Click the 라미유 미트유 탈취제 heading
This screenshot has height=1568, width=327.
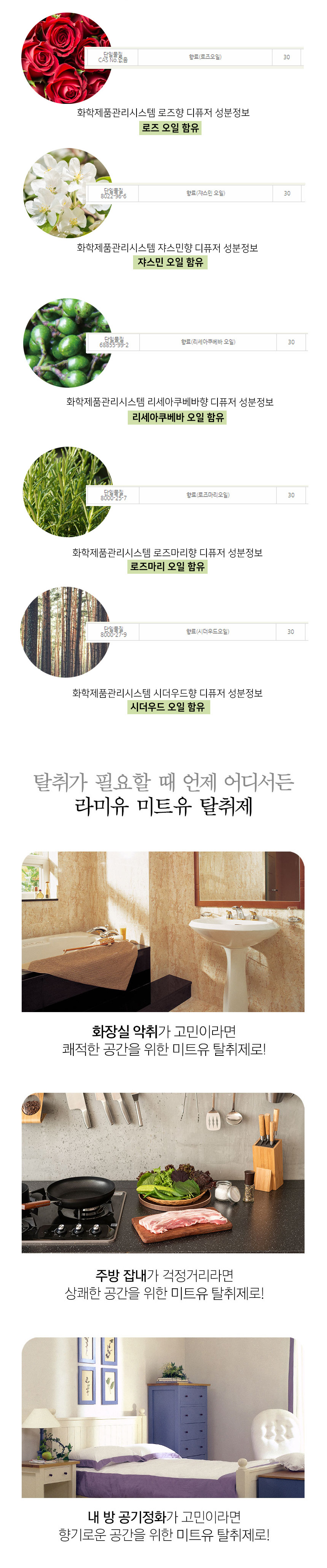pos(163,807)
